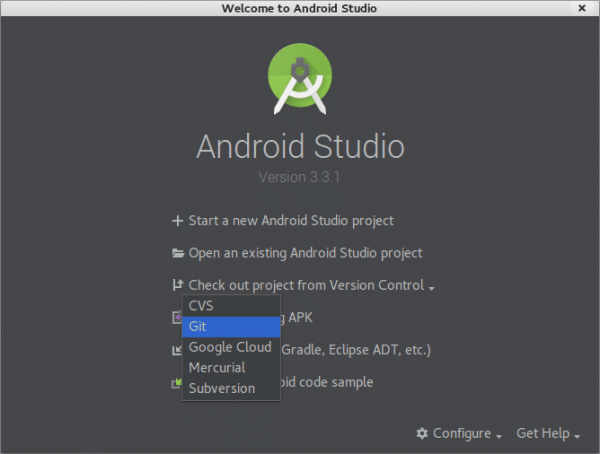Click the Import project icon
This screenshot has width=600, height=454.
176,349
